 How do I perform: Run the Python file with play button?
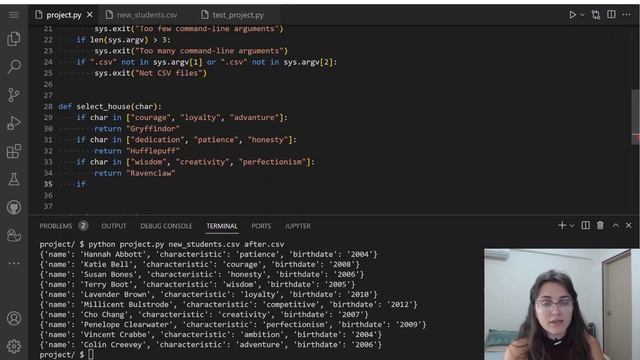(572, 15)
